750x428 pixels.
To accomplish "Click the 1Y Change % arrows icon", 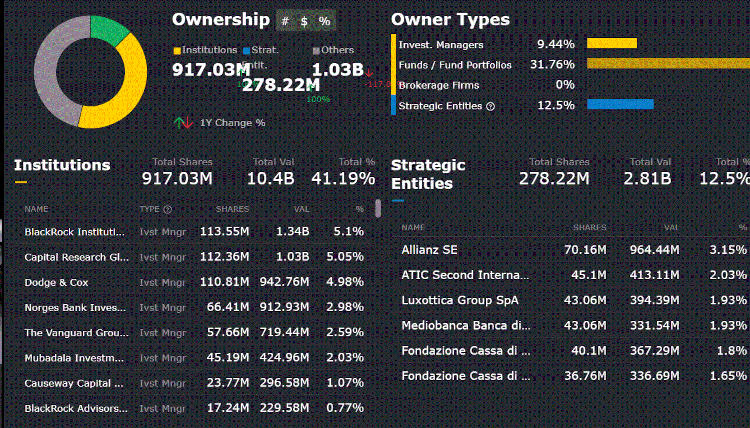I will (x=183, y=123).
